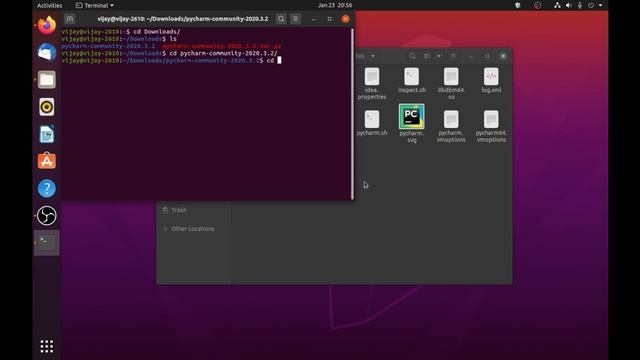
Task: Open Rhythmbox music player in dock
Action: pos(47,107)
